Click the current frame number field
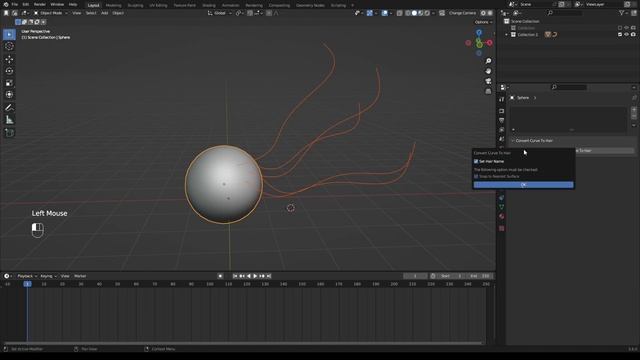640x360 pixels. [415, 276]
